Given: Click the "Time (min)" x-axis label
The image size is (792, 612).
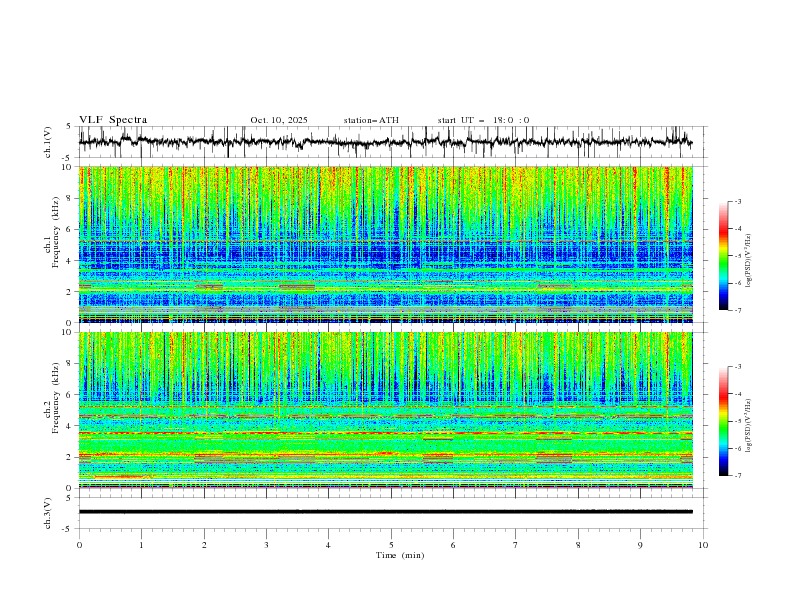Looking at the screenshot, I should click(x=400, y=555).
